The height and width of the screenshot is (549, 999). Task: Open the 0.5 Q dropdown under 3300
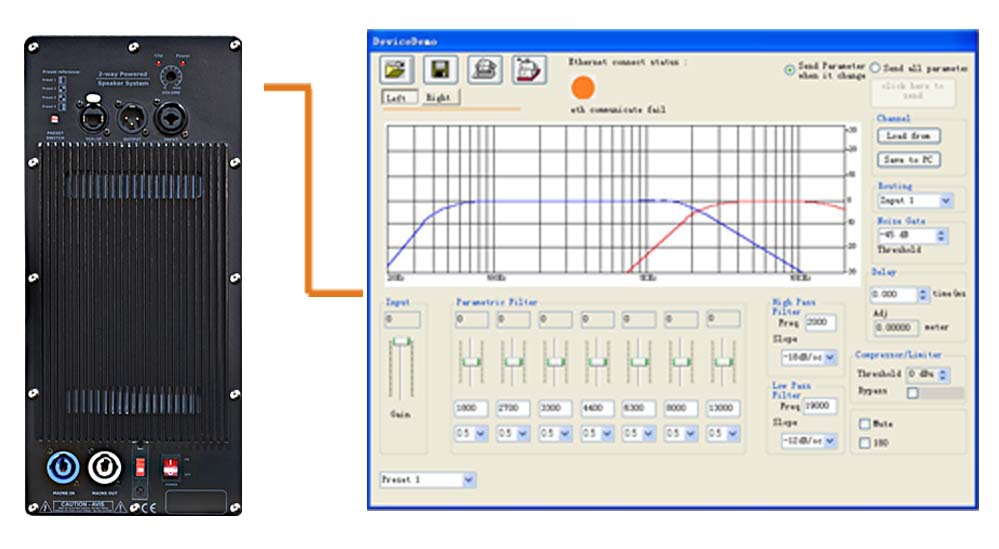click(x=564, y=434)
